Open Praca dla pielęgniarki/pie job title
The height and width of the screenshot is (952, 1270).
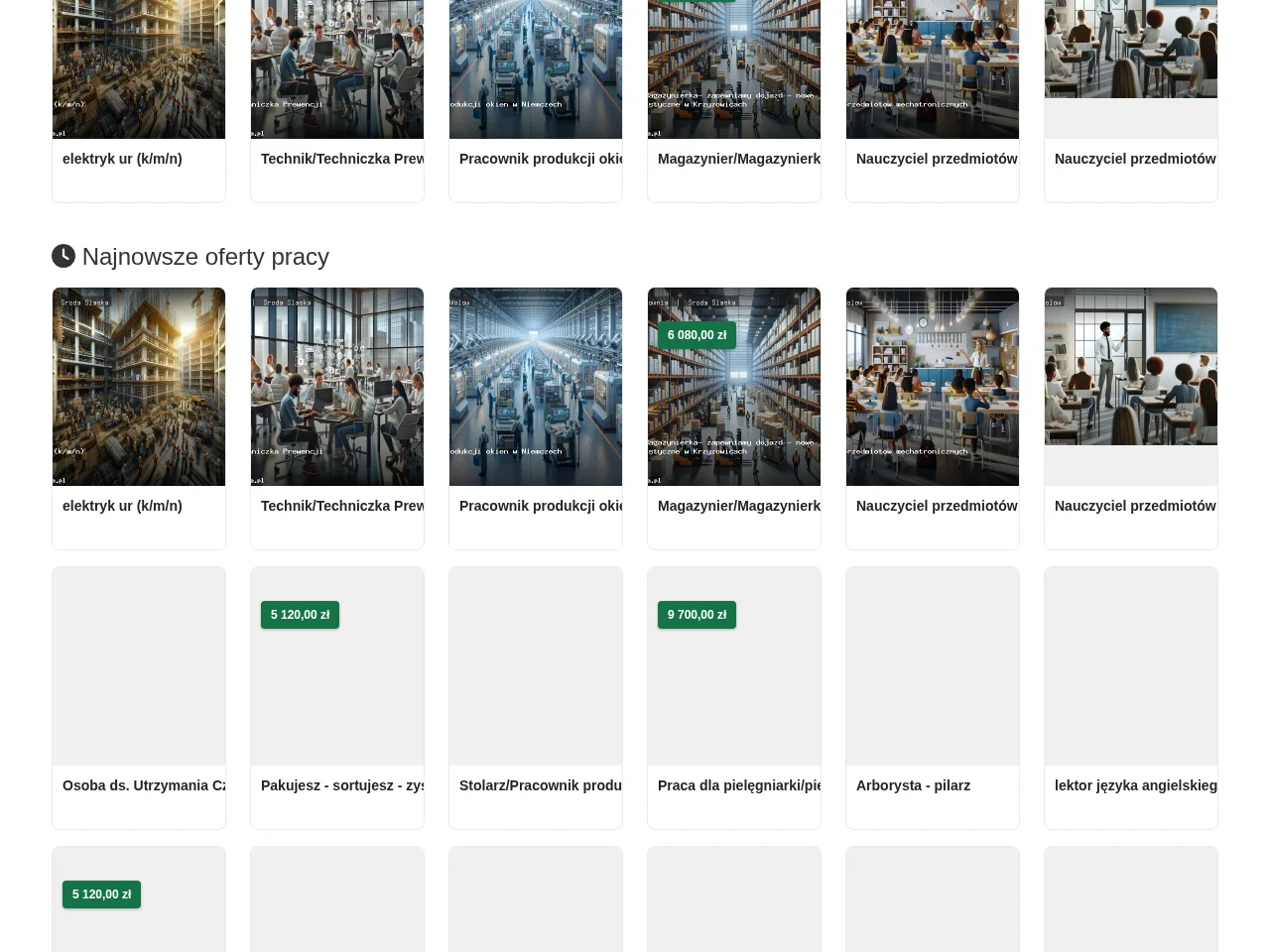click(739, 785)
